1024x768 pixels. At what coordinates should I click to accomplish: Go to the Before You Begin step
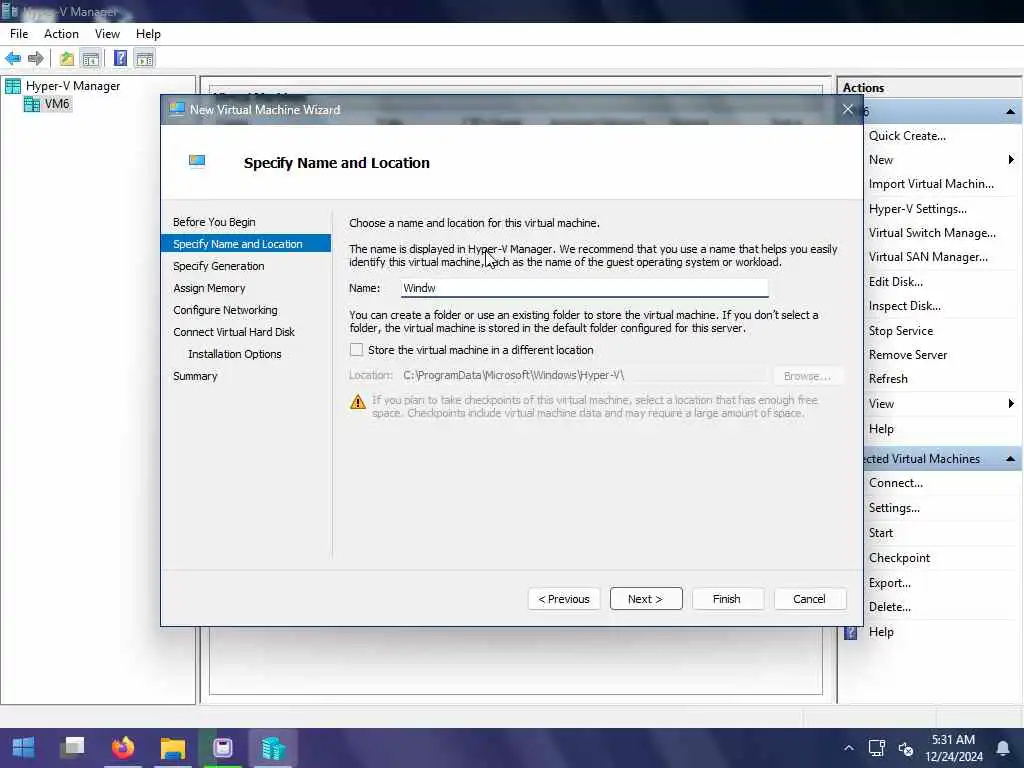214,222
